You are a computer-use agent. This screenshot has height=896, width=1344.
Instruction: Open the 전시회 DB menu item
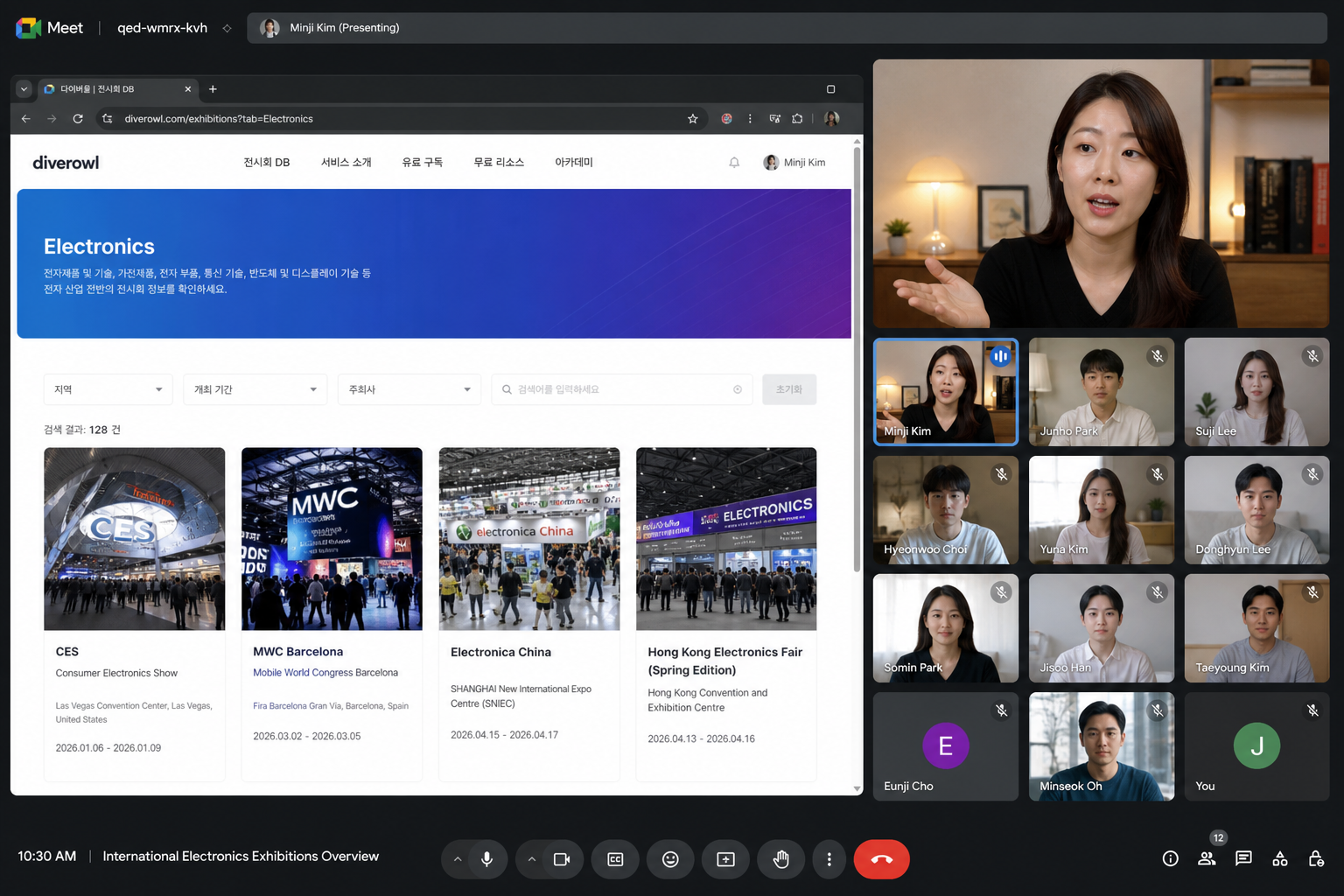(266, 163)
